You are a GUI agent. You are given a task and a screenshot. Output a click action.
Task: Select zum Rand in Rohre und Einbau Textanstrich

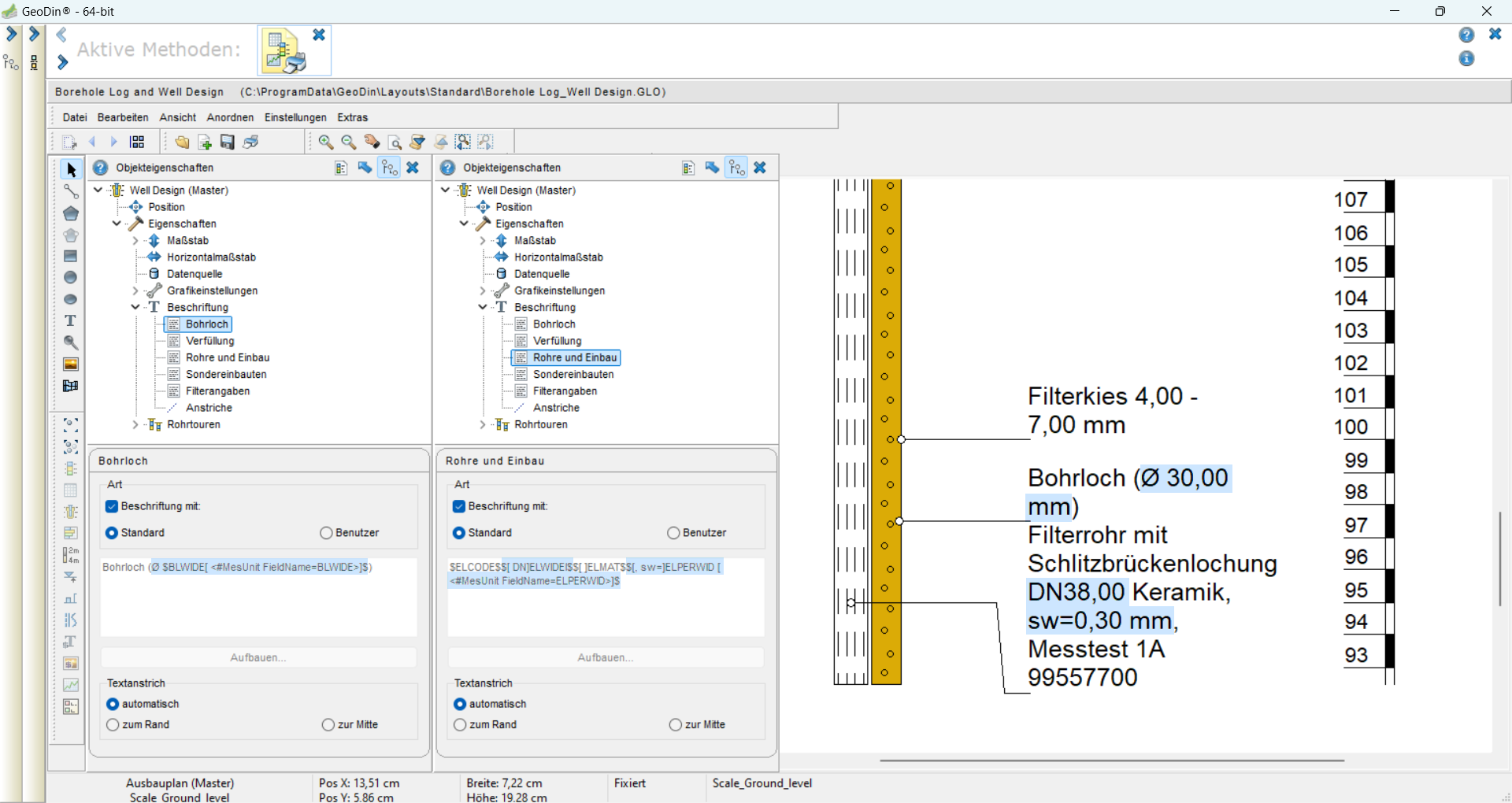[460, 724]
